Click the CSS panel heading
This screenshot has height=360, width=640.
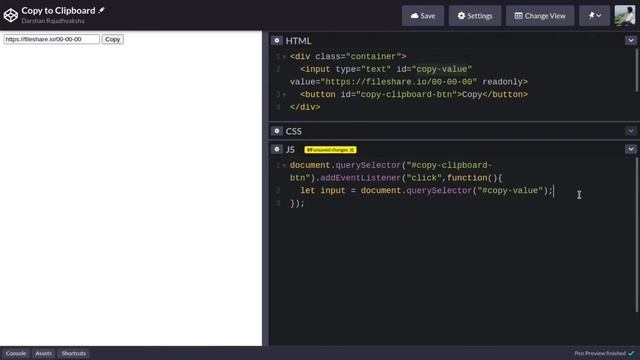[x=293, y=131]
